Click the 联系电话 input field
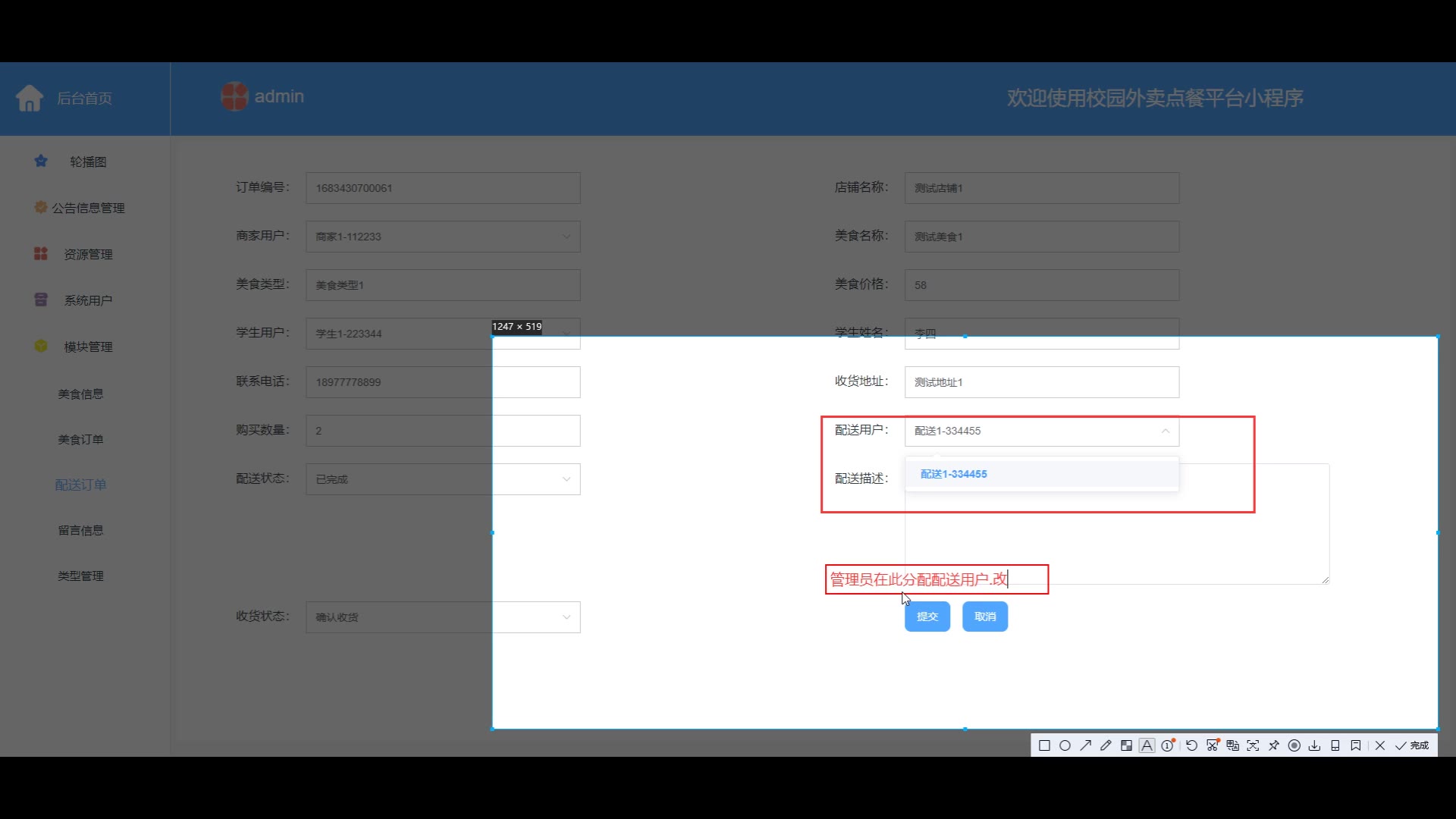1456x819 pixels. (443, 382)
